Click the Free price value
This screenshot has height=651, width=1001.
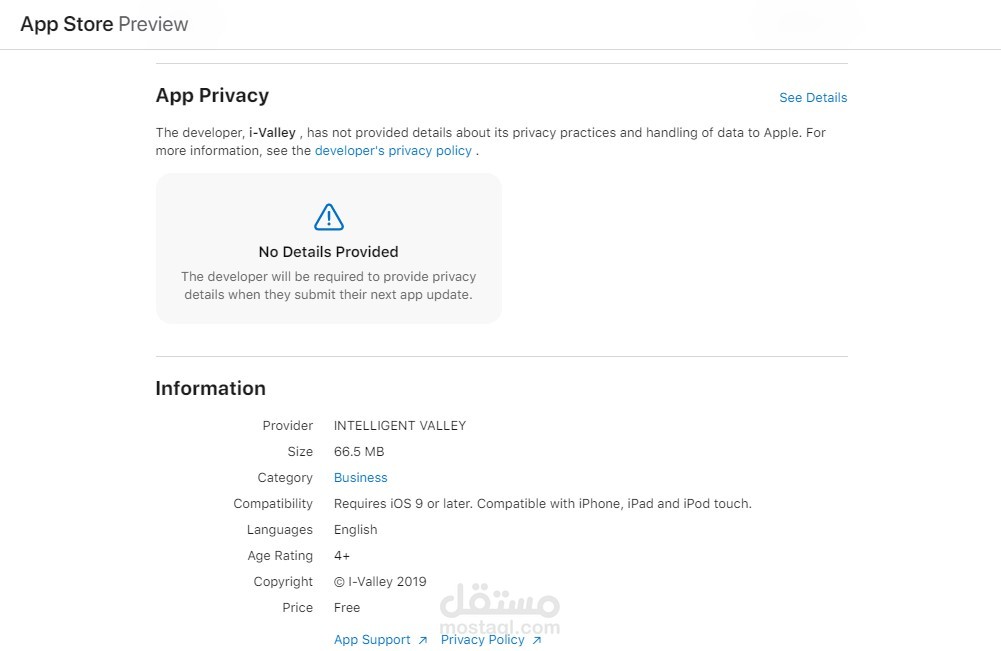[347, 608]
